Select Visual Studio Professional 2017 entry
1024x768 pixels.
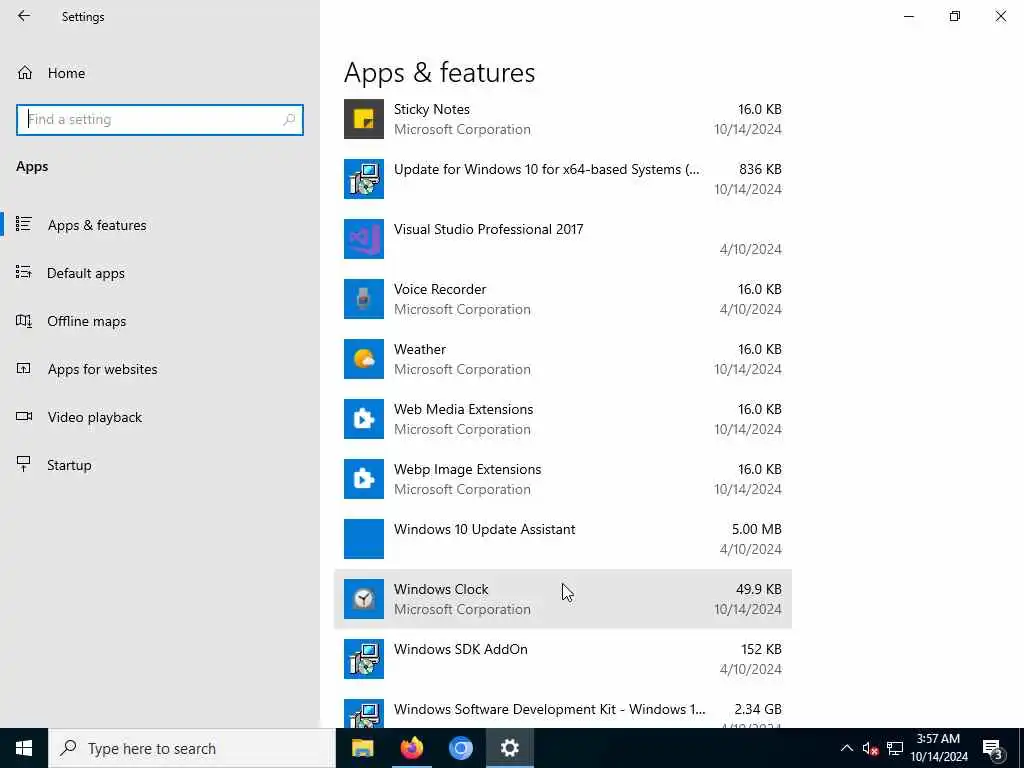488,230
